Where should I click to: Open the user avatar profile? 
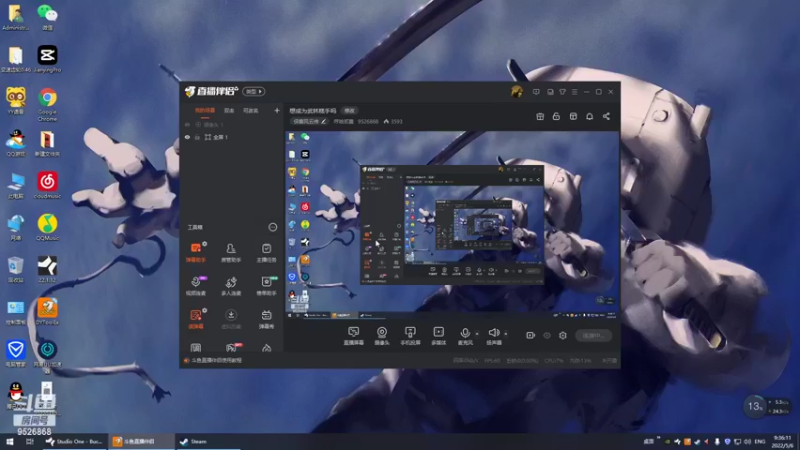click(516, 92)
